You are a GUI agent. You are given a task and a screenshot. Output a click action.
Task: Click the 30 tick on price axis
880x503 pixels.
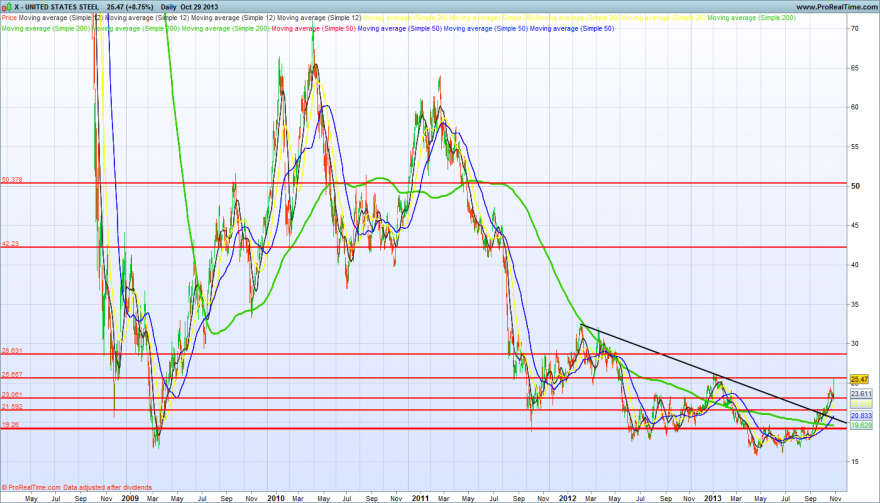855,343
